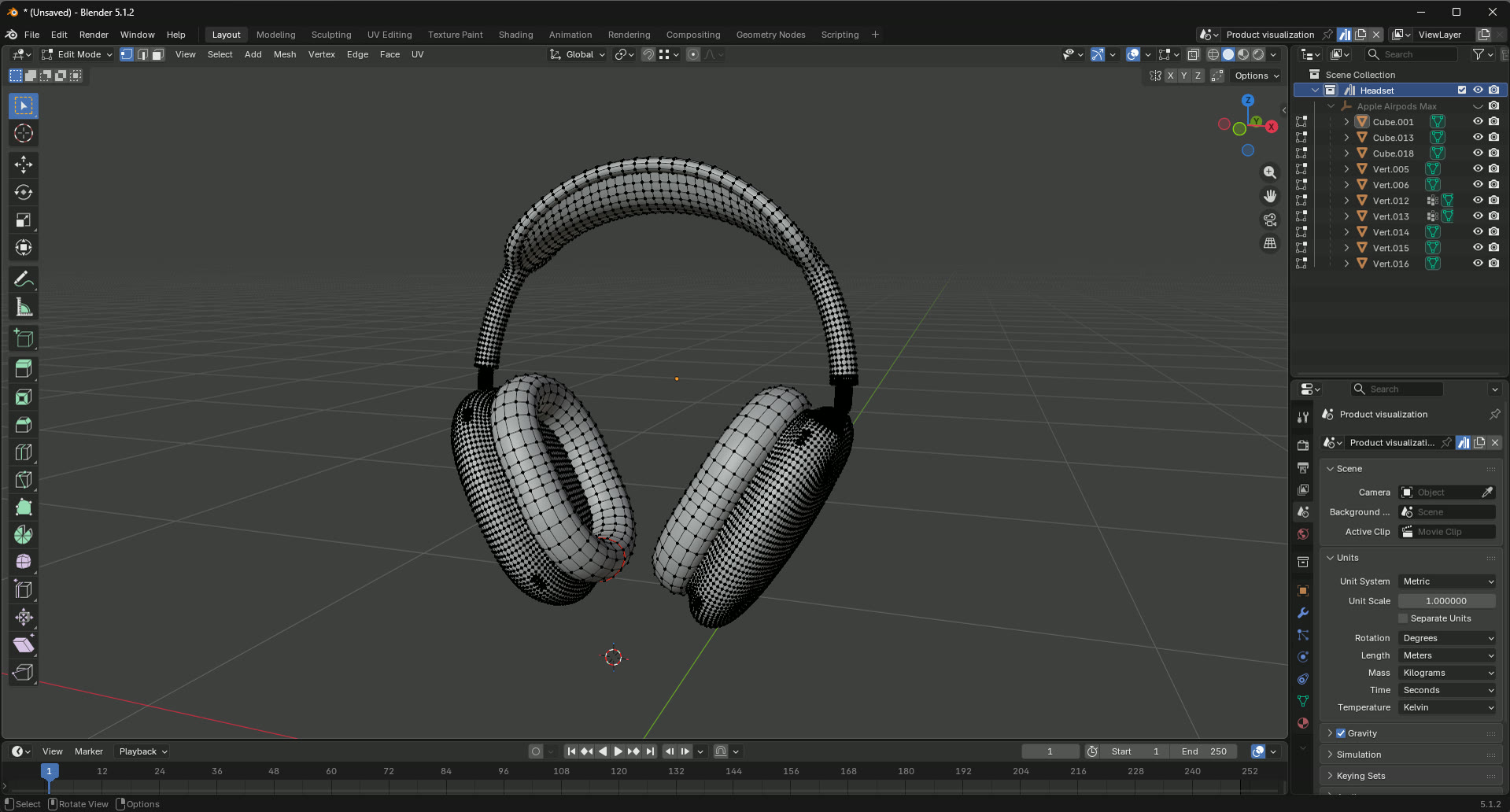1510x812 pixels.
Task: Switch perspective/orthographic grid gizmo
Action: tap(1270, 244)
